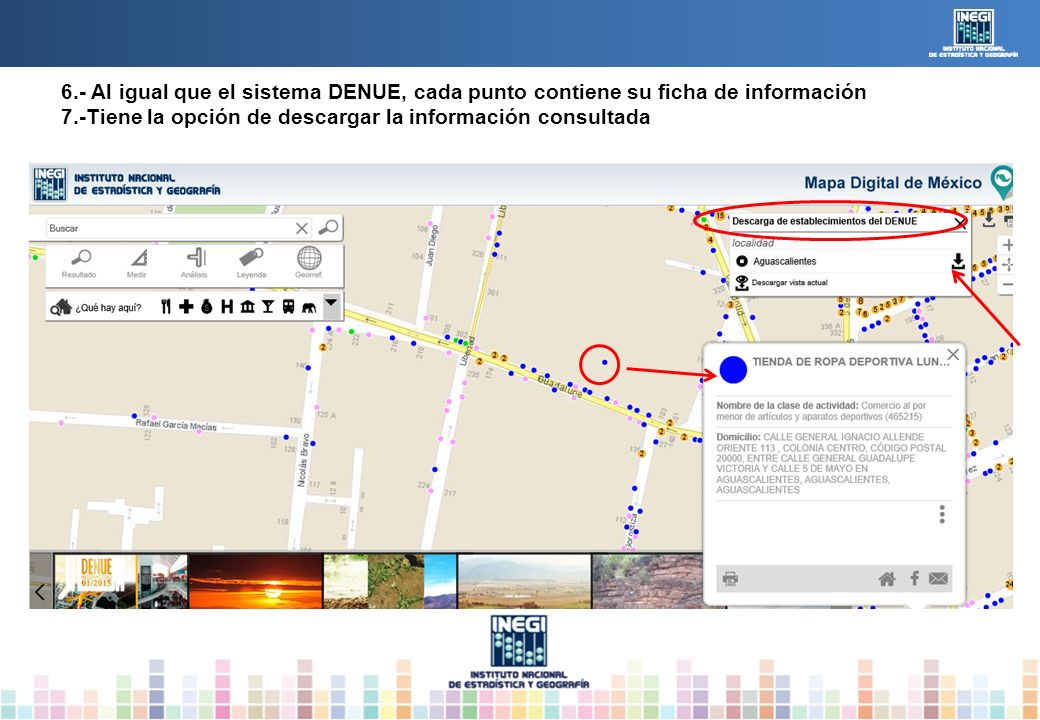Share the establishment on Facebook

[x=915, y=578]
